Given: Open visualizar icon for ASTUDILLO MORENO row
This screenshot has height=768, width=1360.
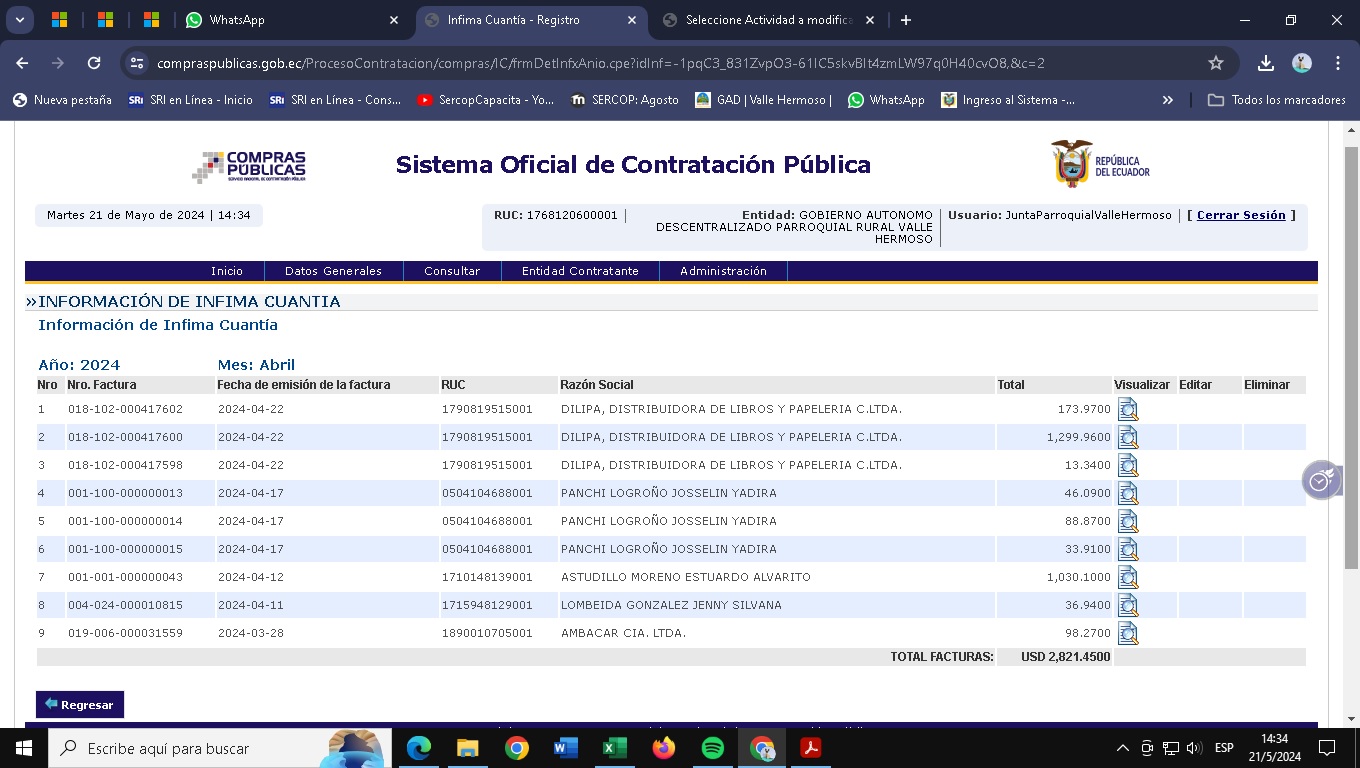Looking at the screenshot, I should tap(1128, 577).
